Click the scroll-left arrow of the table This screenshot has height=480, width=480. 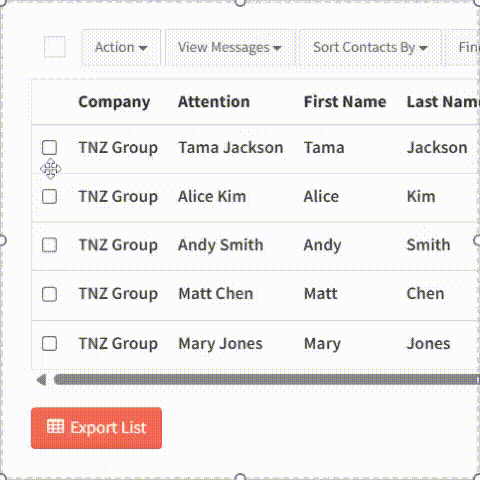[42, 380]
